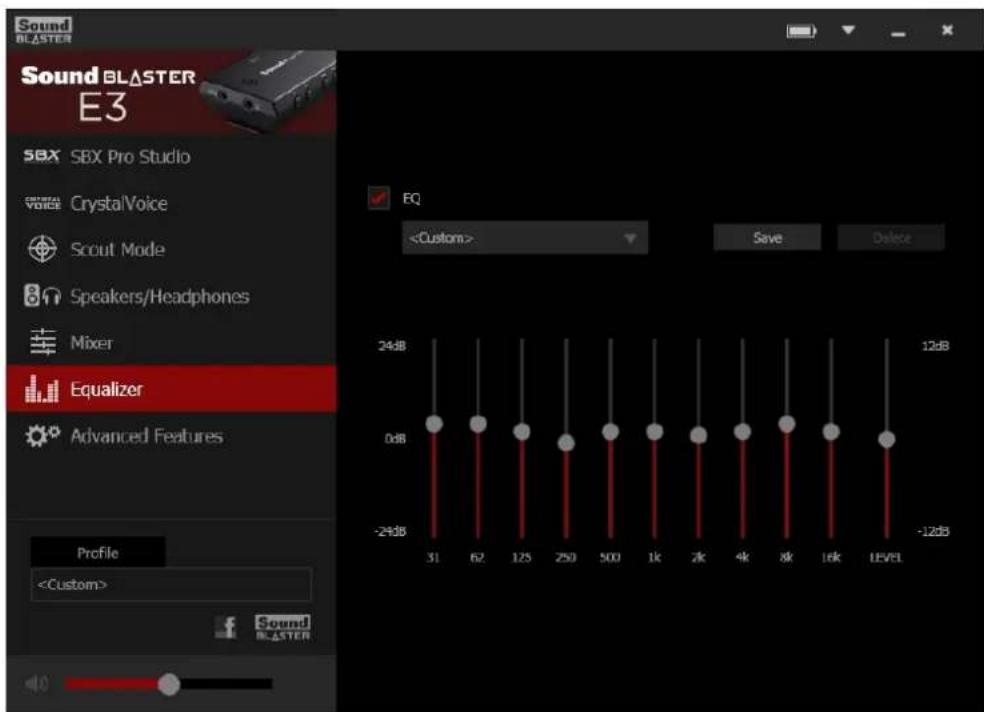Open SBX Pro Studio section
Screen dimensions: 984x712
(x=172, y=156)
